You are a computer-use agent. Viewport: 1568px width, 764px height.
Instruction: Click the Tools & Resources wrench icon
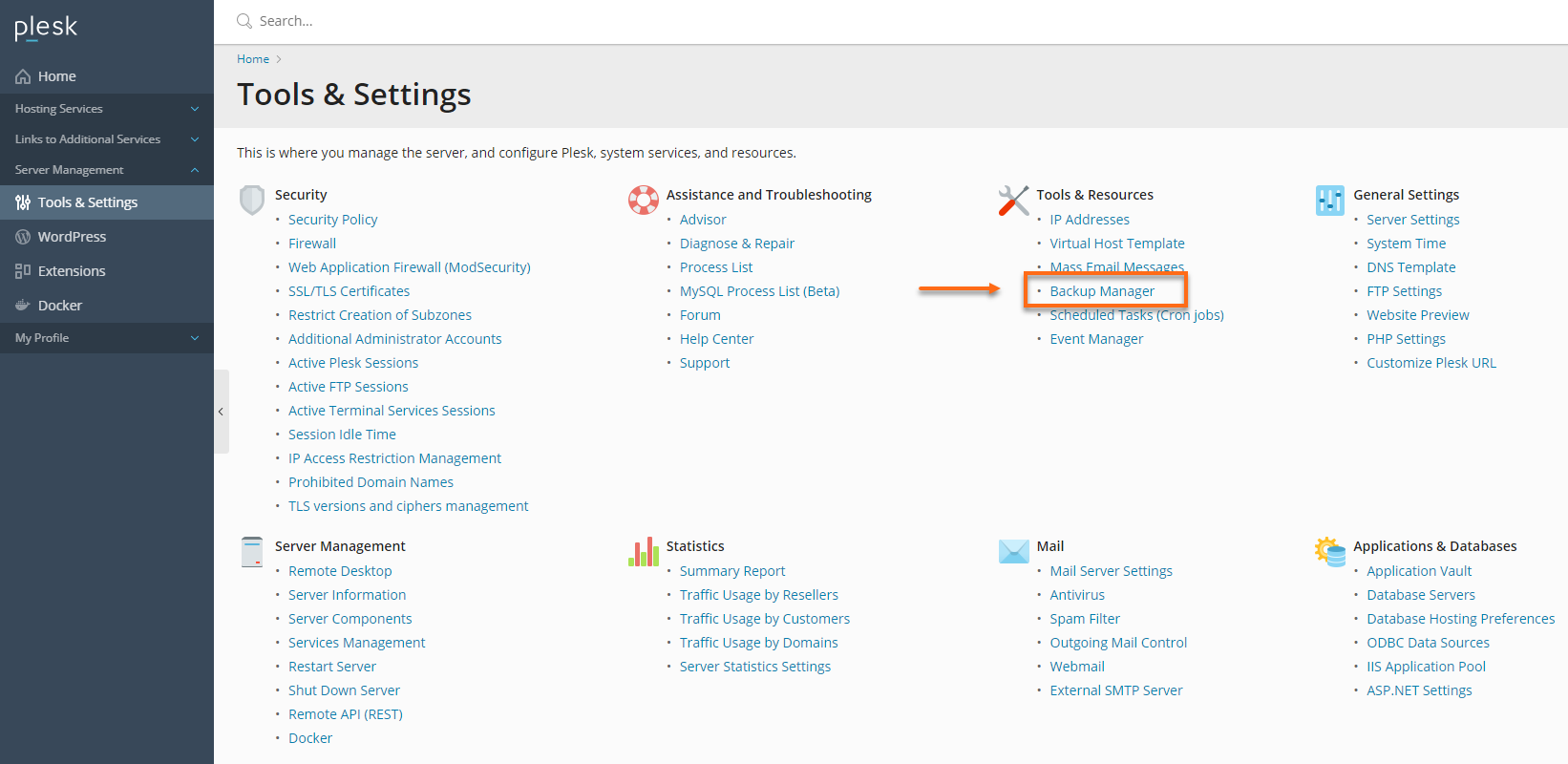(1013, 200)
